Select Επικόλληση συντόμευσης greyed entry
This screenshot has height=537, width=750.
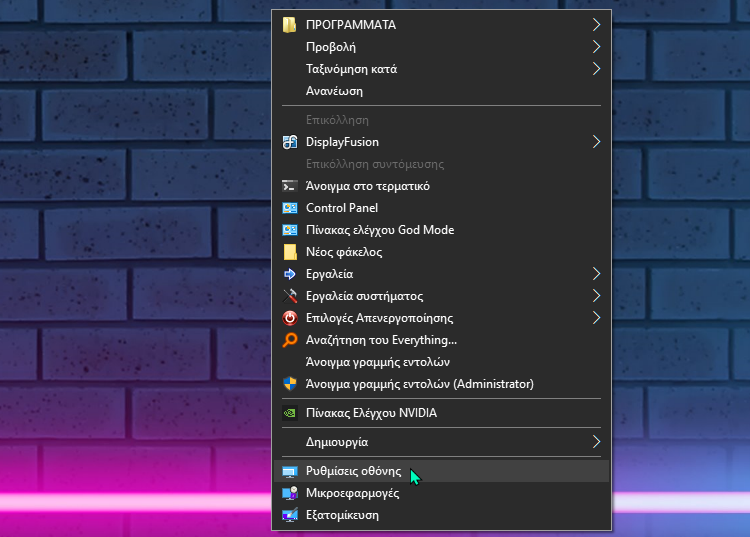(441, 164)
